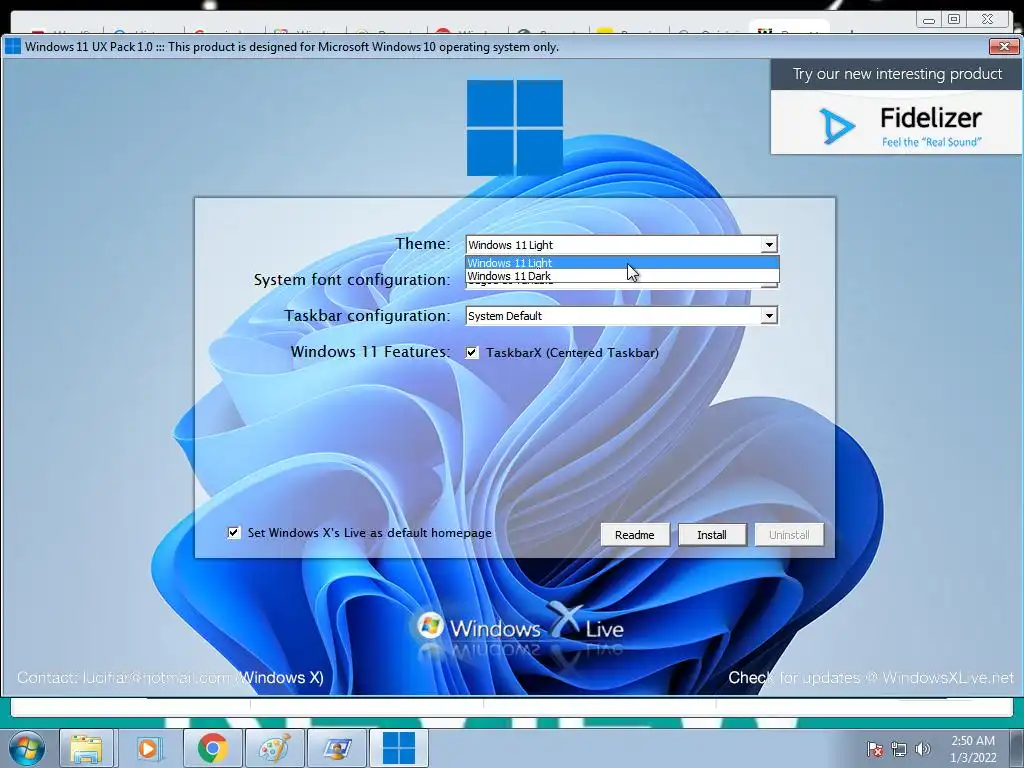
Task: Open the Windows 7 Start orb
Action: point(26,749)
